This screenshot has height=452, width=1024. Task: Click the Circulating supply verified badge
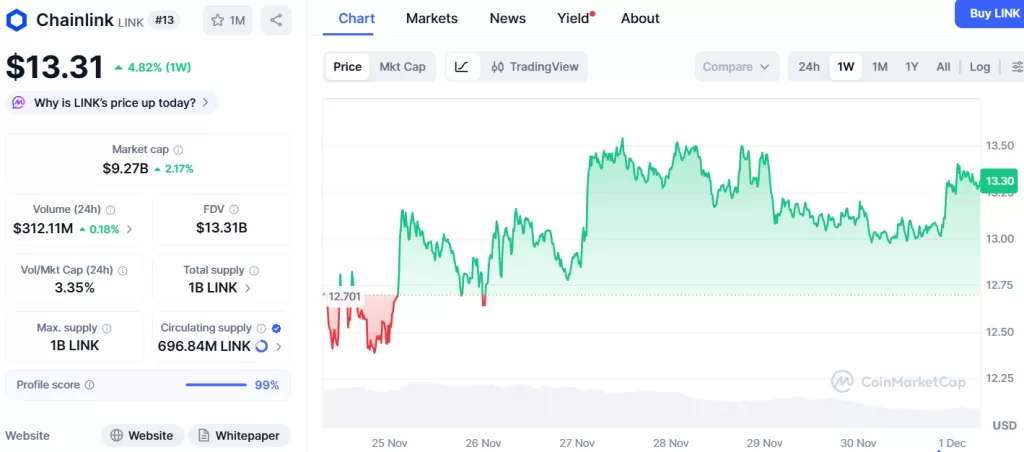click(276, 328)
